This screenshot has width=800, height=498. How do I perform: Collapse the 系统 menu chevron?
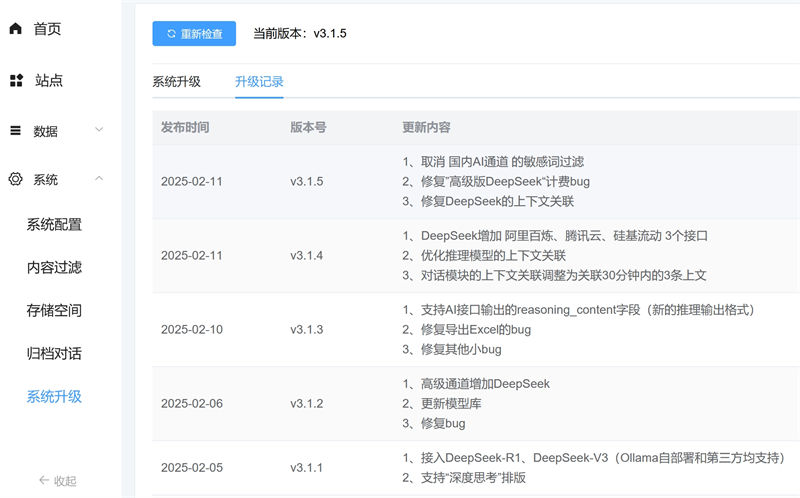click(99, 178)
